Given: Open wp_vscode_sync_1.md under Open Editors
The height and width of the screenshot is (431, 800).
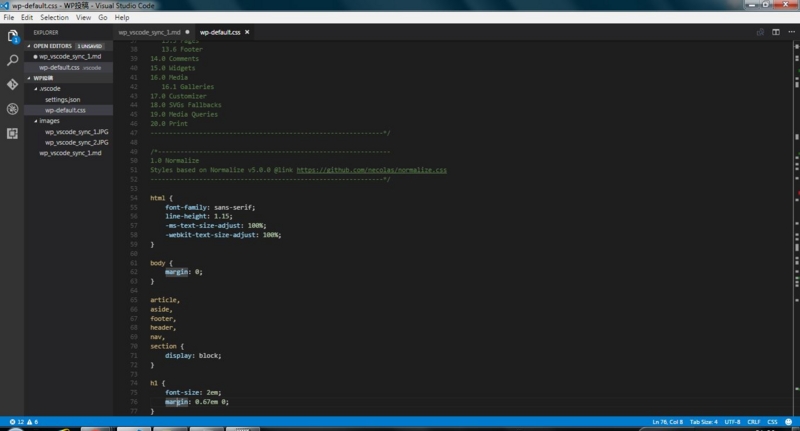Looking at the screenshot, I should click(68, 57).
